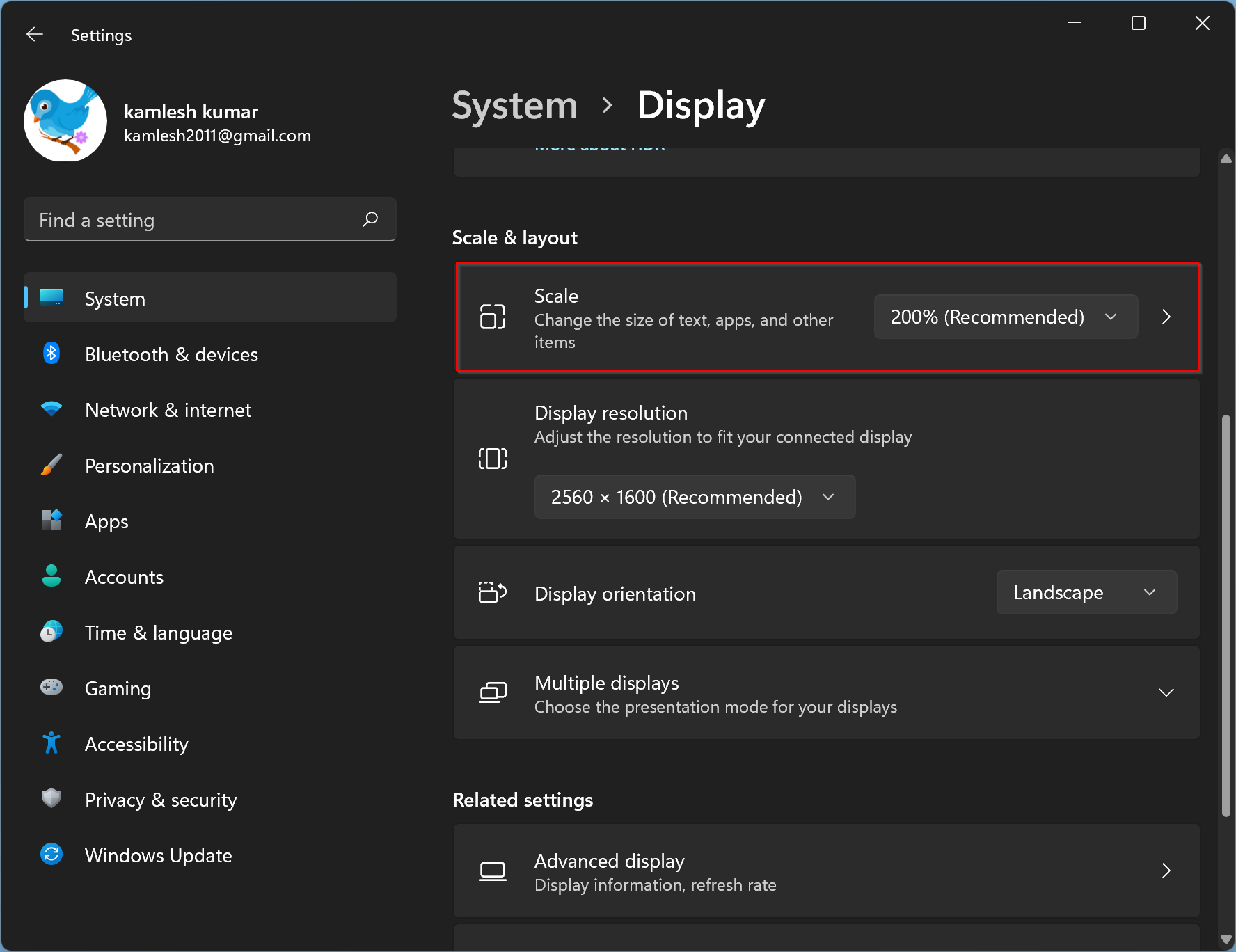The width and height of the screenshot is (1236, 952).
Task: Close the Settings window
Action: 1203,23
